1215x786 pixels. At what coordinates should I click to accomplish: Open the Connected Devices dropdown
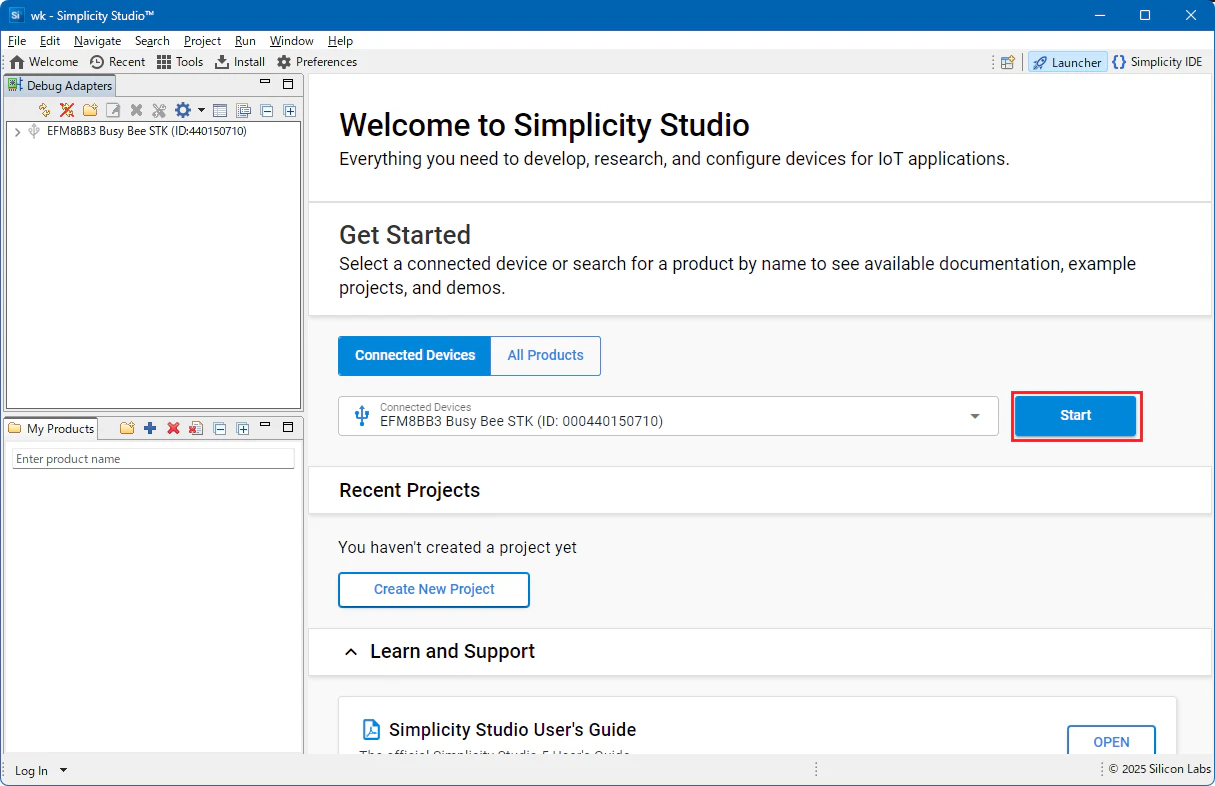pyautogui.click(x=668, y=416)
